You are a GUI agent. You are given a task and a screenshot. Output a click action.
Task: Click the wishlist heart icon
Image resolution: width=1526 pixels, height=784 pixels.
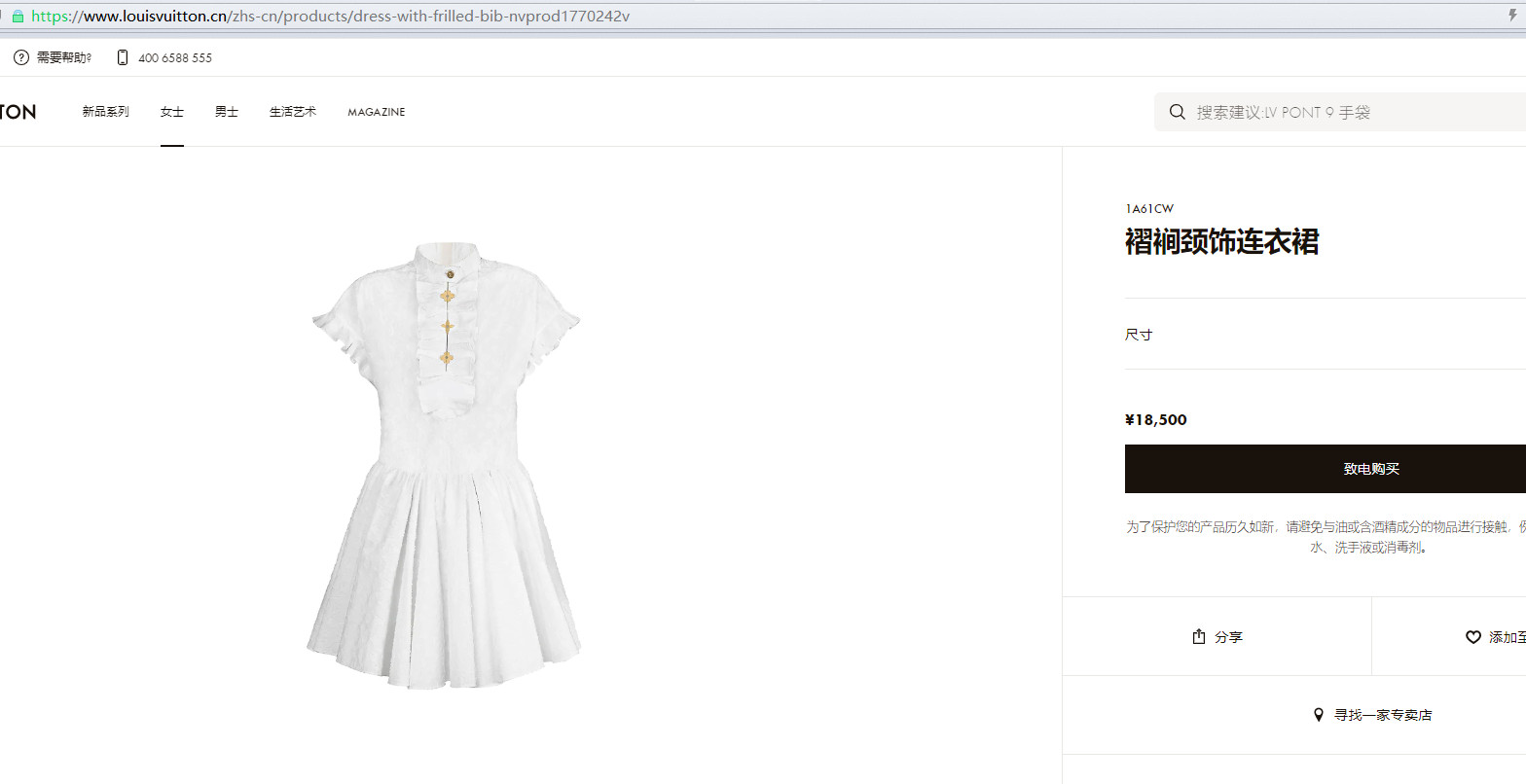click(1473, 637)
